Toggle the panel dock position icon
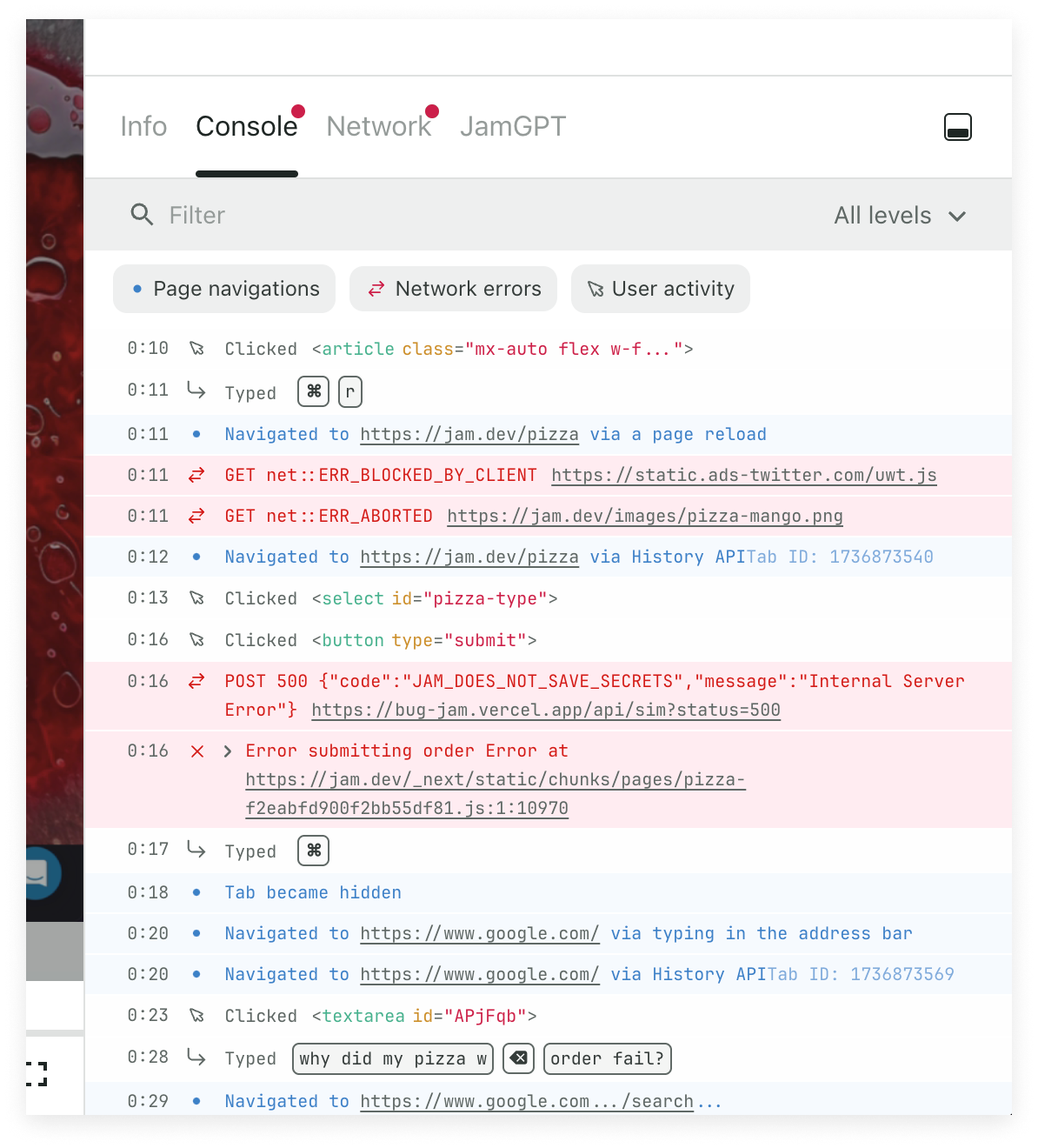1038x1148 pixels. pyautogui.click(x=957, y=127)
